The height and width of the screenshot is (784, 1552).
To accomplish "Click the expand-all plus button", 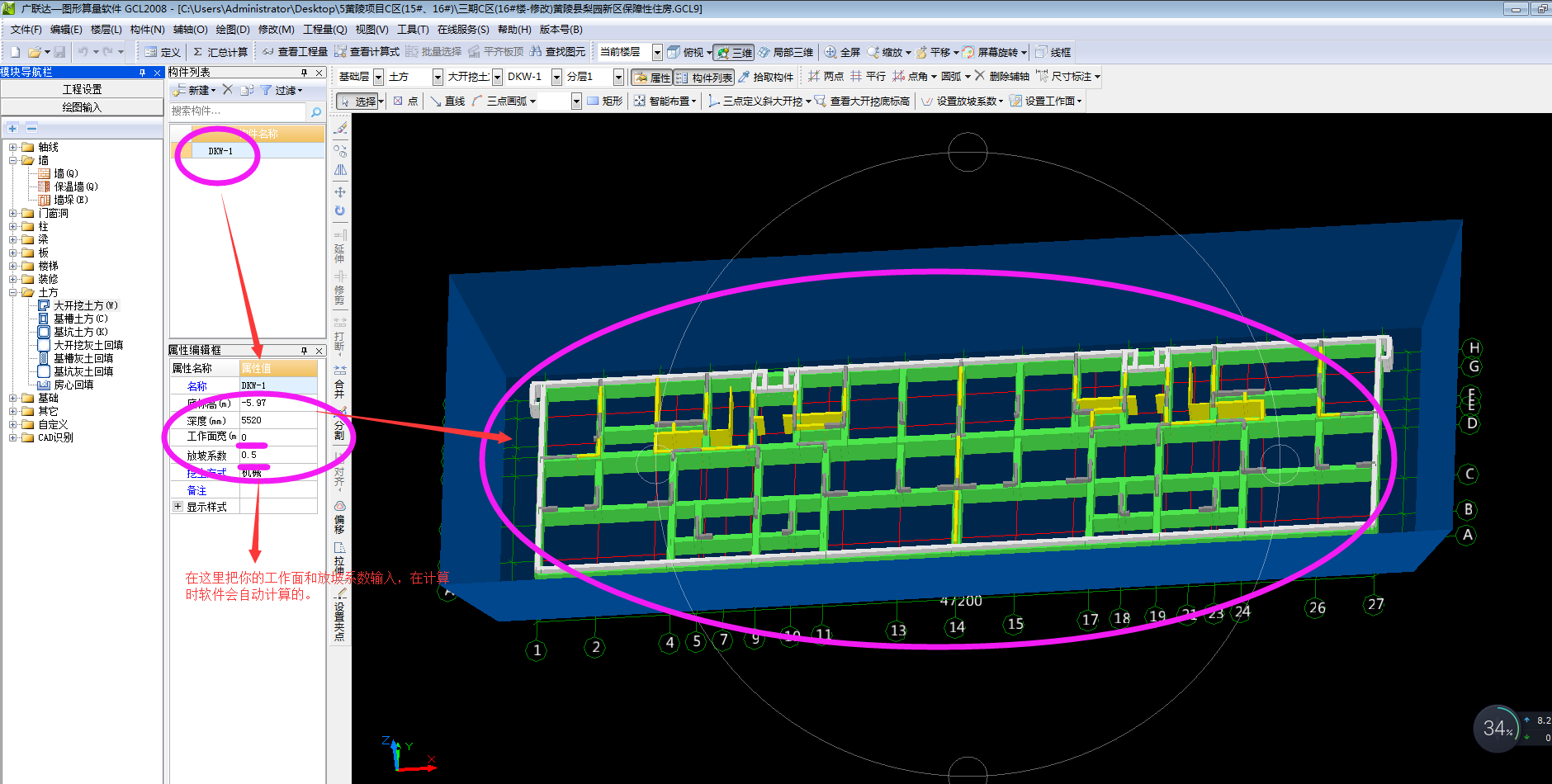I will coord(12,129).
